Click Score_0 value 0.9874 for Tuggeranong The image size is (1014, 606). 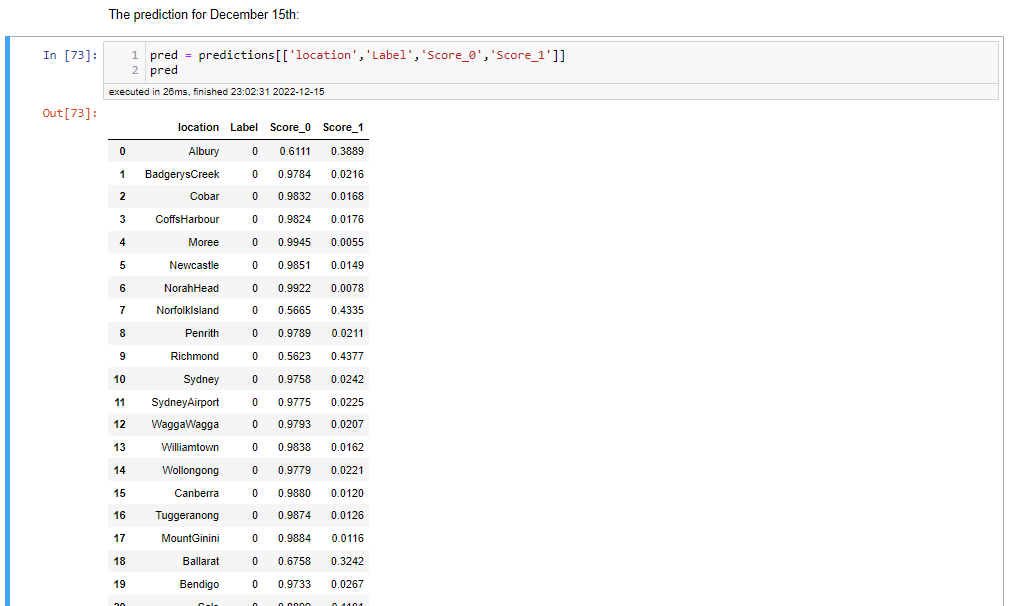pyautogui.click(x=294, y=515)
